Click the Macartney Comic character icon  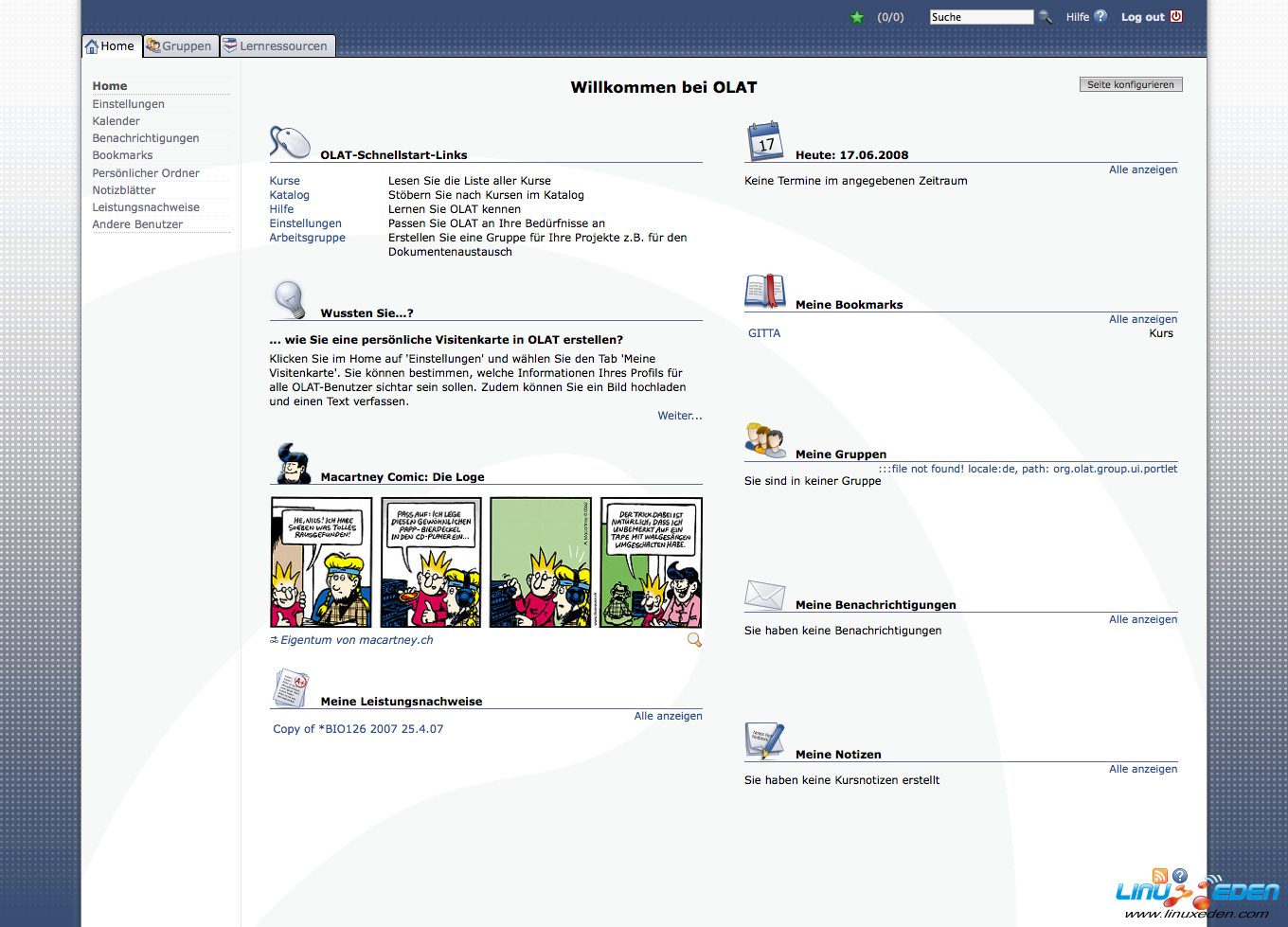pyautogui.click(x=293, y=463)
